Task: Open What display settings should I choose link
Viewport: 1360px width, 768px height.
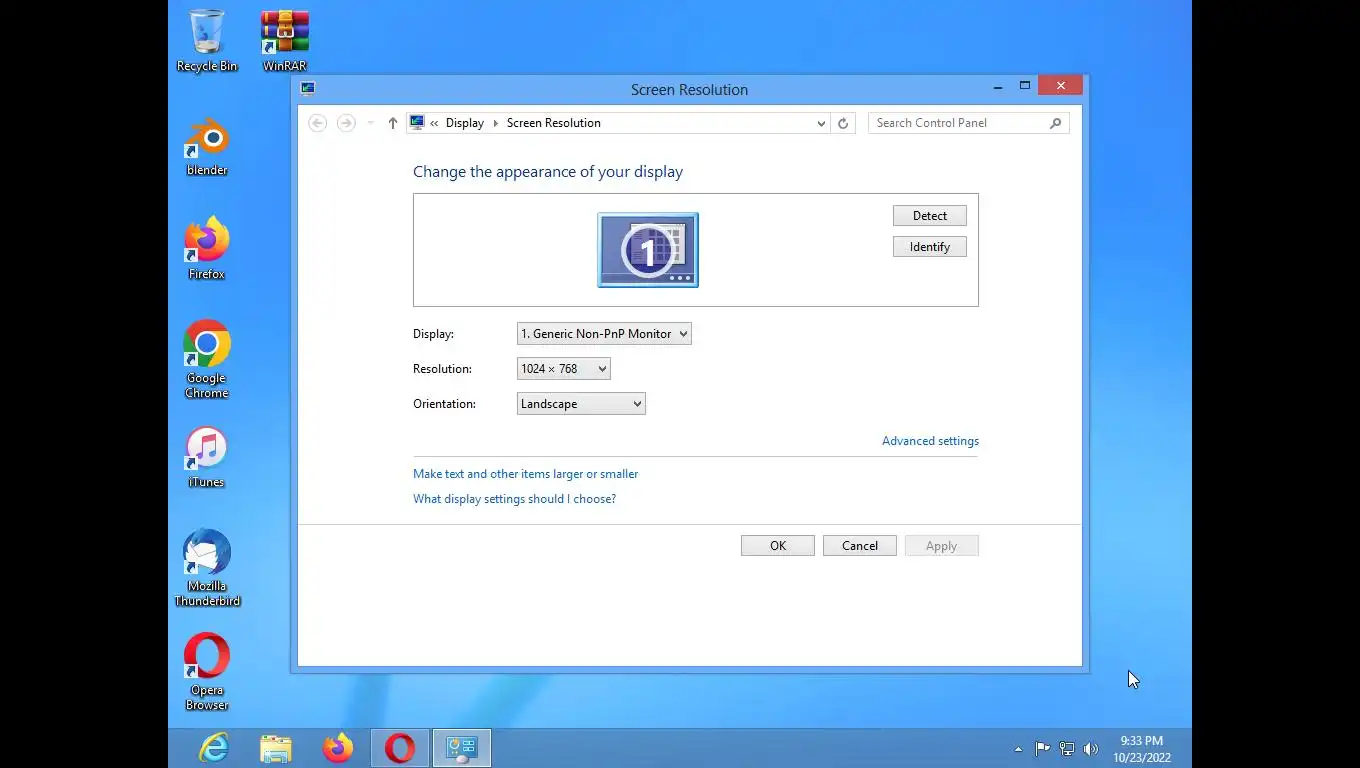Action: [514, 499]
